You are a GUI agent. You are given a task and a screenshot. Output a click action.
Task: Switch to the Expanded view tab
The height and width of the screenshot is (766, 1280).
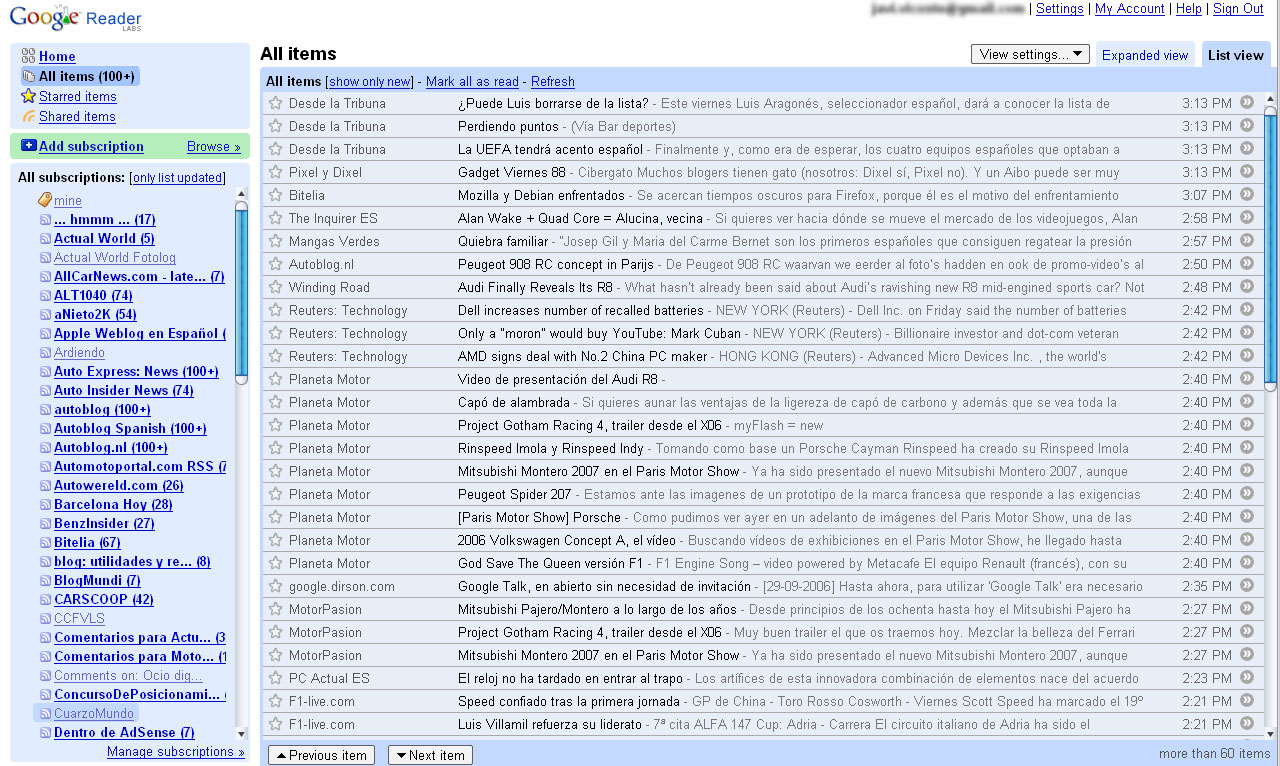1145,55
